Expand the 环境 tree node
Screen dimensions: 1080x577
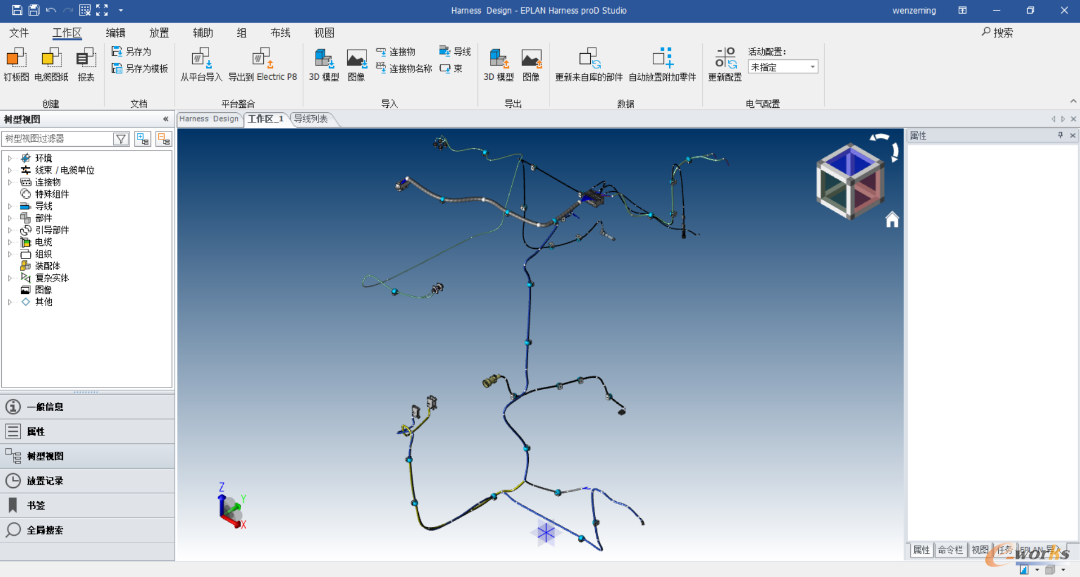(10, 158)
